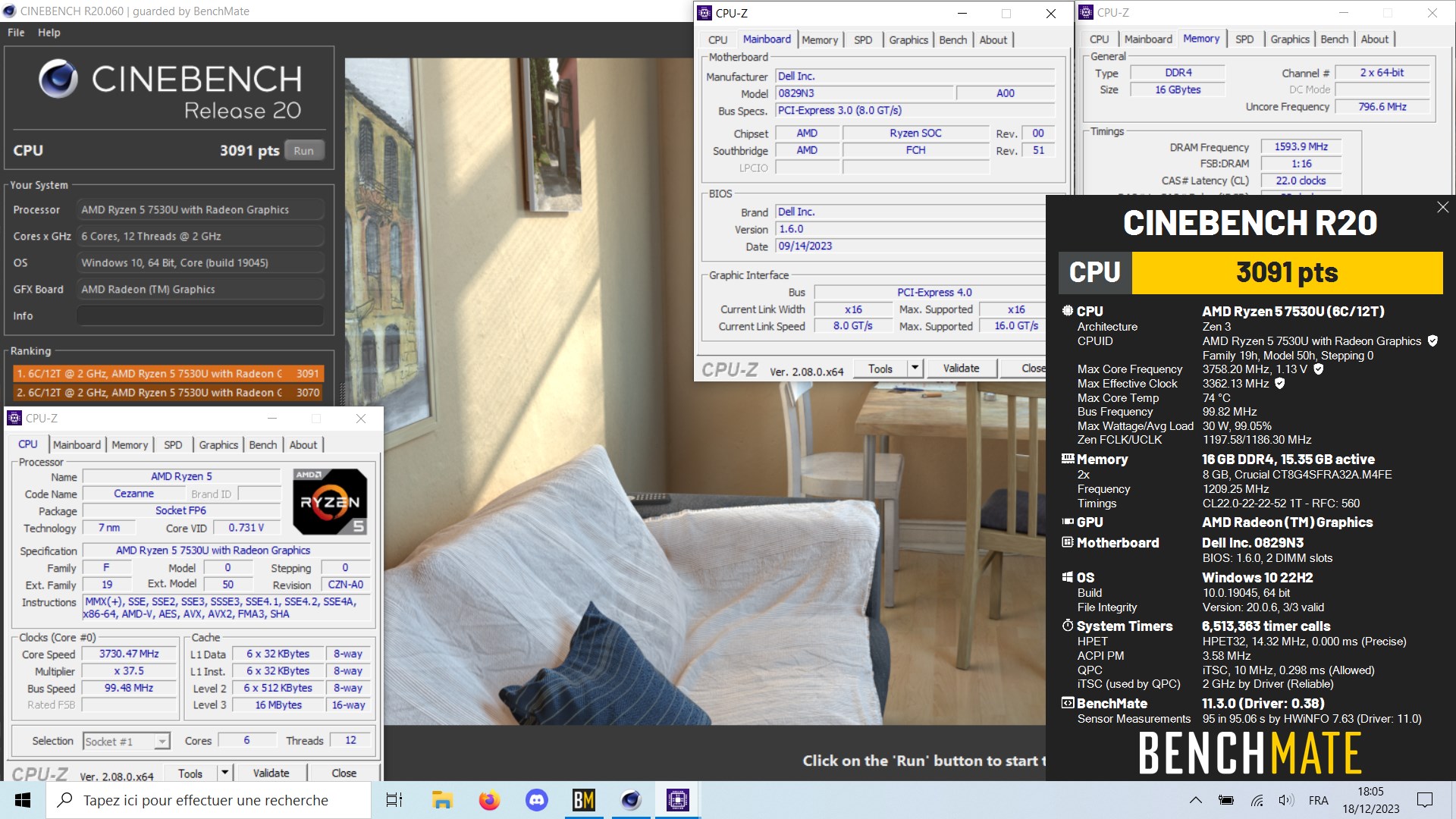Select About tab in bottom CPU-Z window
This screenshot has width=1456, height=819.
click(303, 445)
